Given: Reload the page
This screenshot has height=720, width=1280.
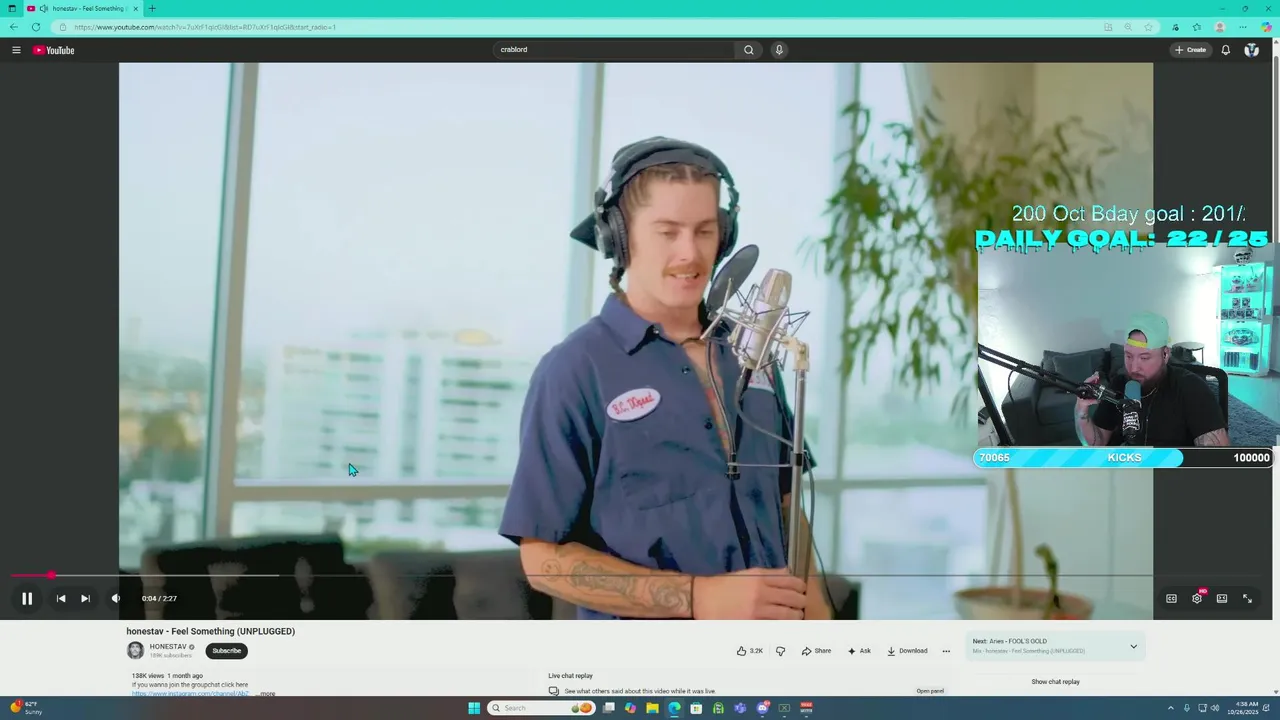Looking at the screenshot, I should pyautogui.click(x=36, y=27).
